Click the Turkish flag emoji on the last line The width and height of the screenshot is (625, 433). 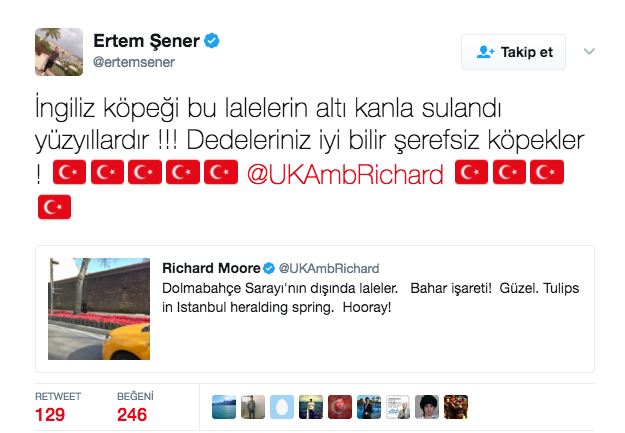(x=54, y=208)
